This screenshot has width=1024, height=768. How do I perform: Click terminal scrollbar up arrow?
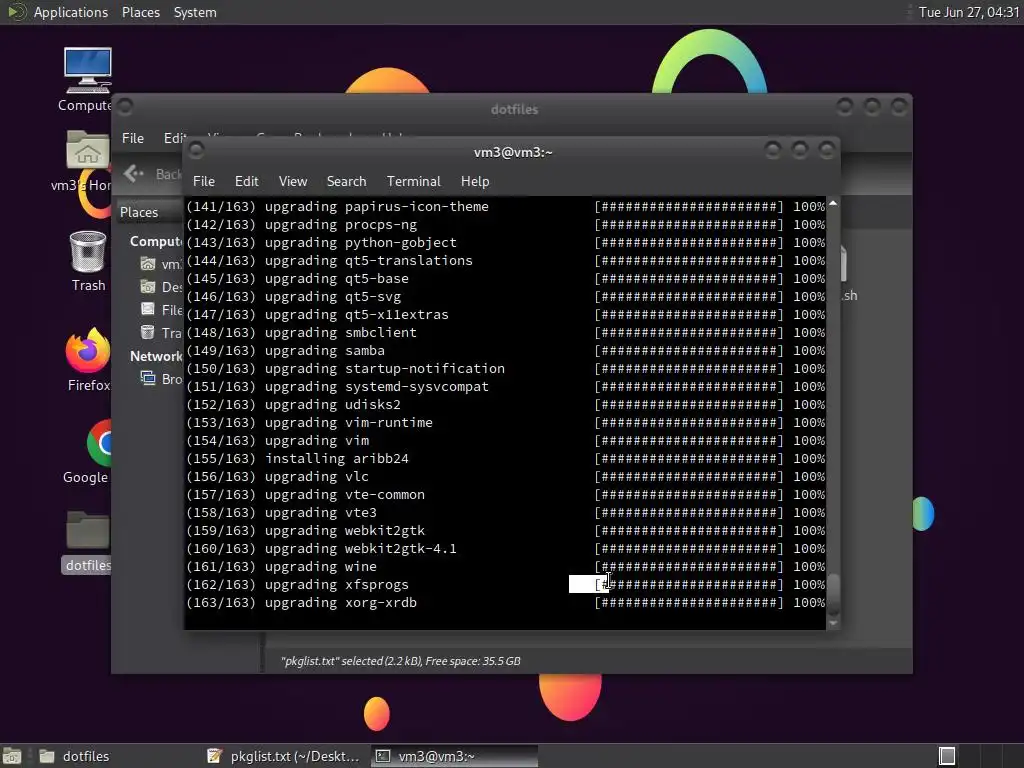pyautogui.click(x=833, y=204)
